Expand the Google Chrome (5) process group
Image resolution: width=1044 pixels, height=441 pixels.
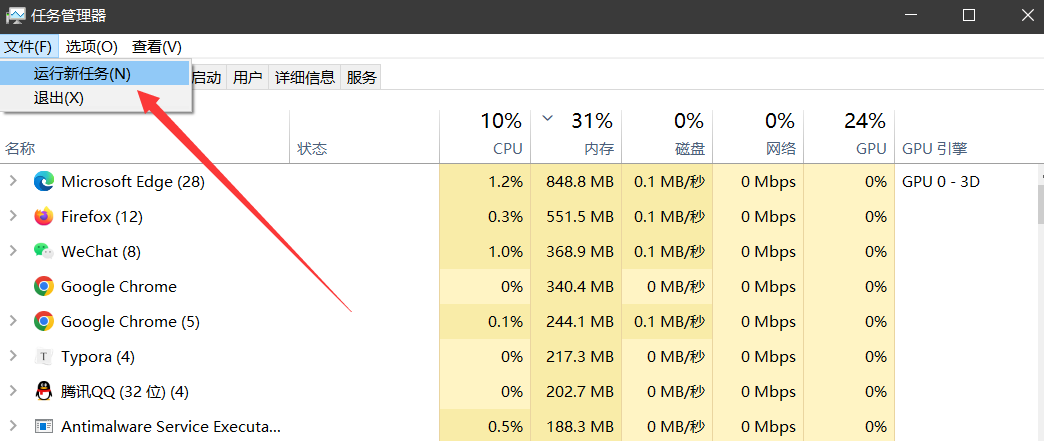[13, 321]
